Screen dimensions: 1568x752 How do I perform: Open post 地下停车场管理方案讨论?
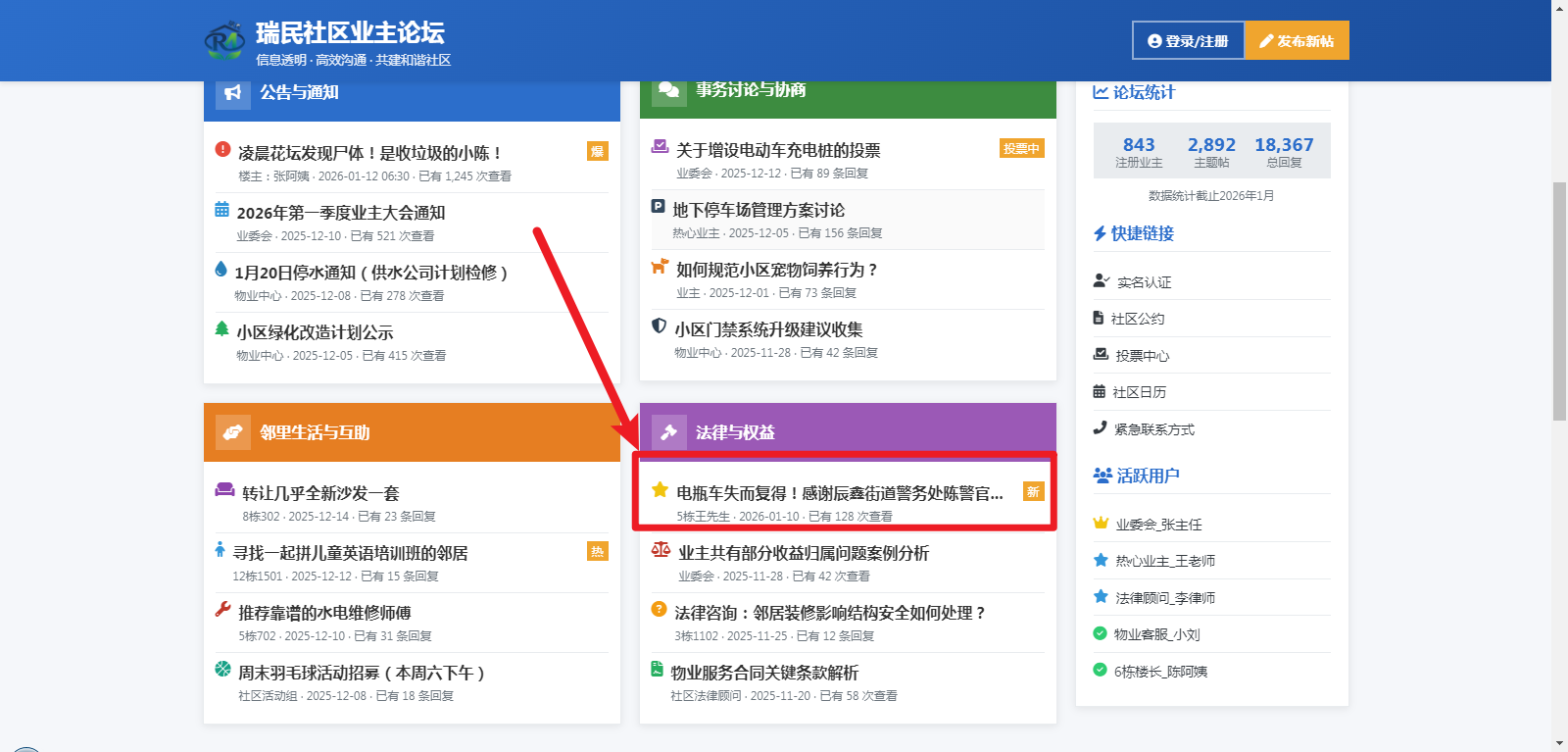pyautogui.click(x=759, y=210)
